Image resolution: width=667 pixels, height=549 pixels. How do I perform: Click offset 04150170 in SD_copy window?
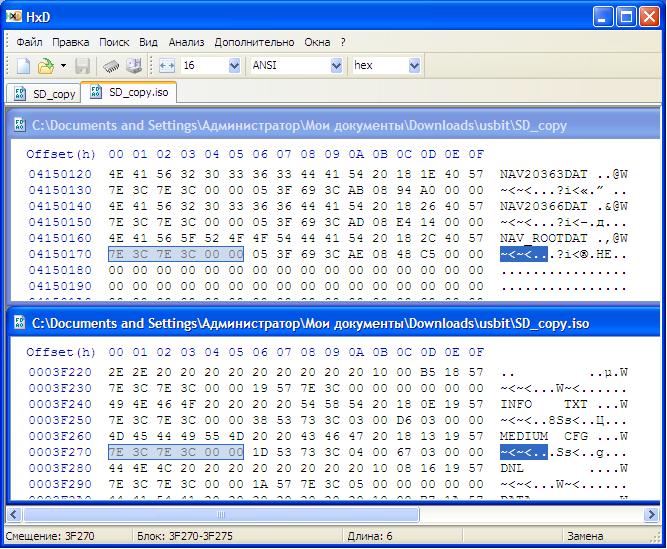60,254
